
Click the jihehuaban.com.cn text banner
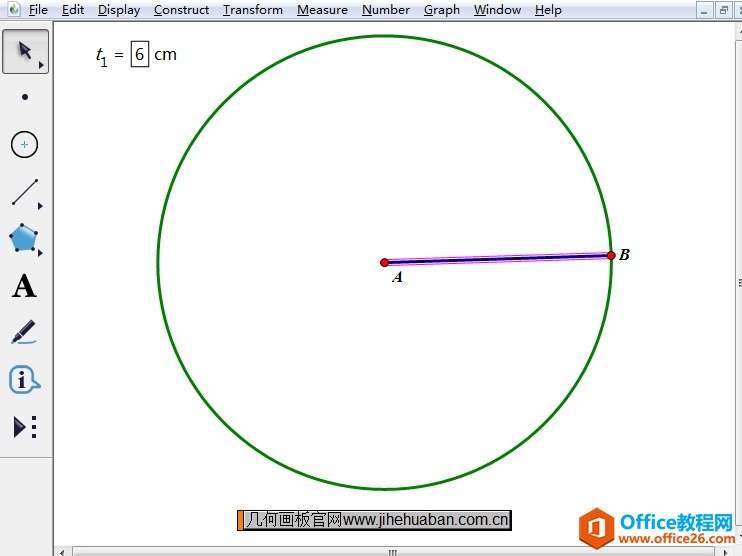[374, 520]
